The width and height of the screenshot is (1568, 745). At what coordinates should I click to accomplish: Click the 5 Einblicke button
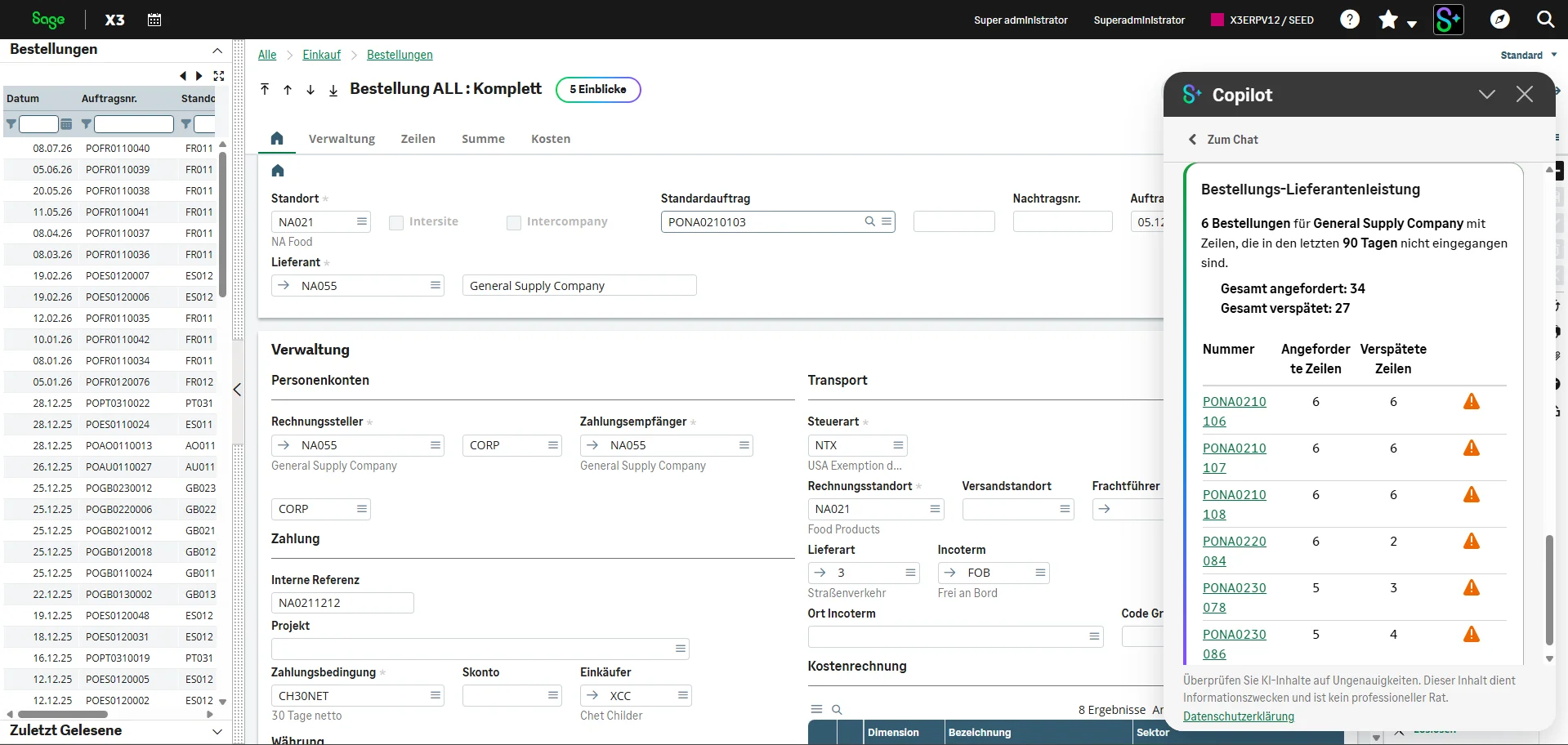(598, 89)
